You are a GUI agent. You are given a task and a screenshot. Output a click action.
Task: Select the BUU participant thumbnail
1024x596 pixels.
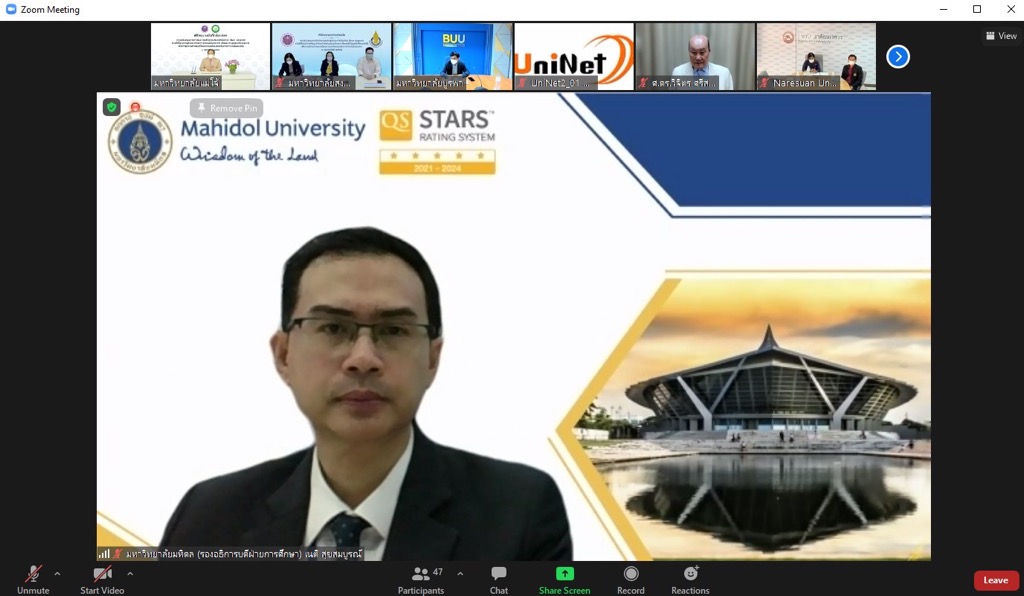point(453,56)
